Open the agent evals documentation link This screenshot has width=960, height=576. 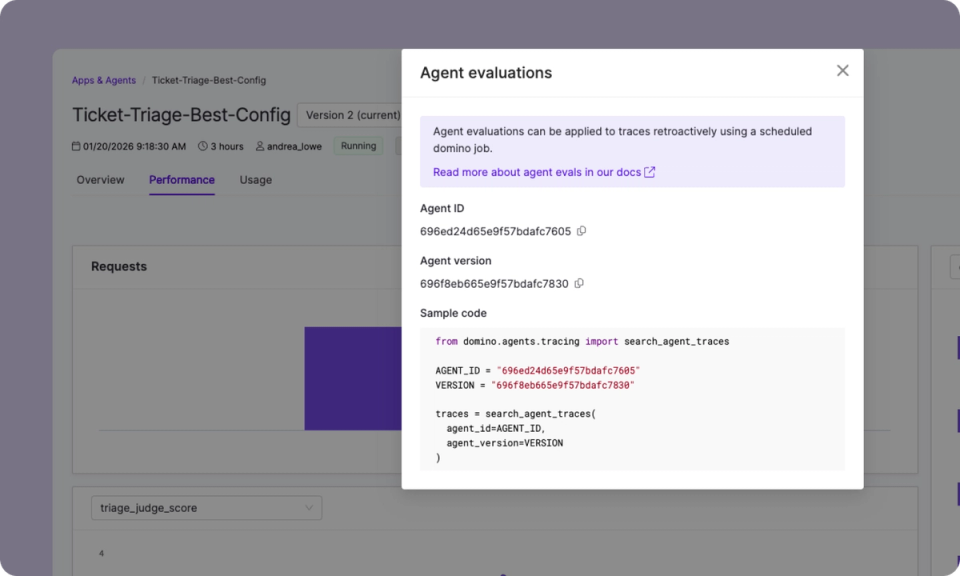point(536,172)
